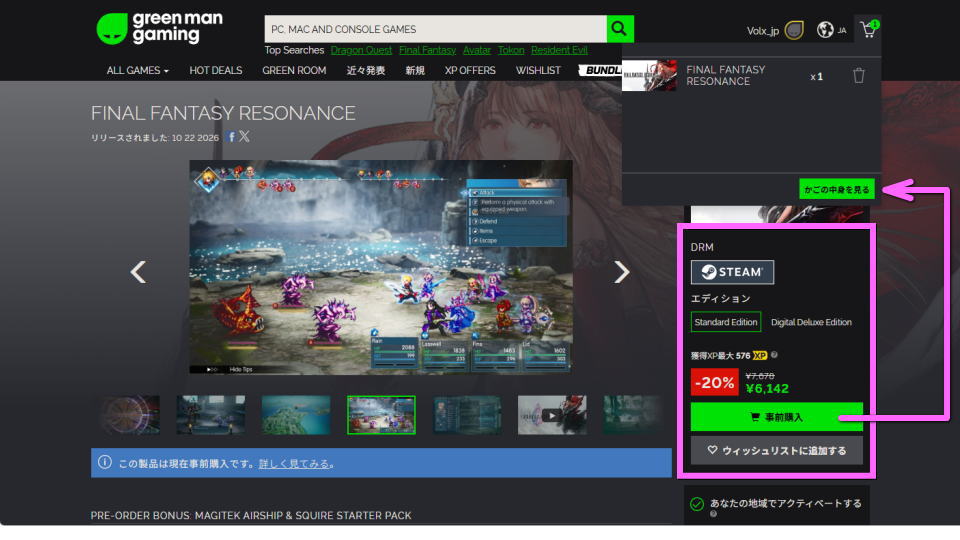Screen dimensions: 960x540
Task: Expand the ALL GAMES dropdown menu
Action: tap(138, 70)
